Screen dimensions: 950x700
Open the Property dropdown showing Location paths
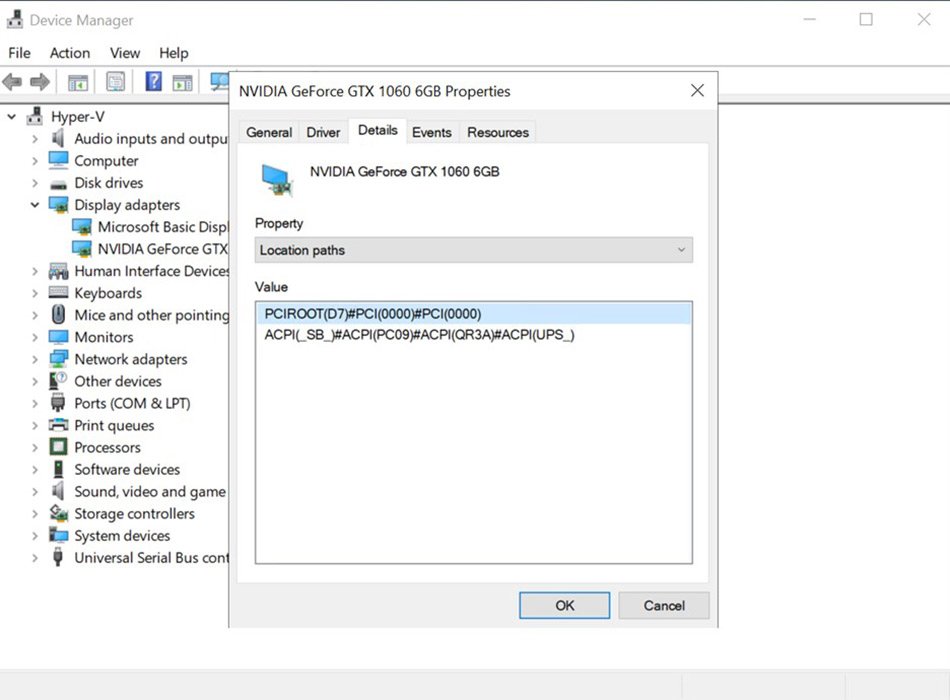coord(473,250)
